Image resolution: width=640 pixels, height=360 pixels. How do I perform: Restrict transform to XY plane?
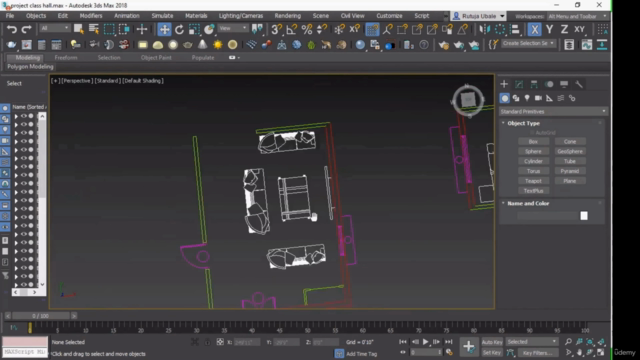pos(579,29)
